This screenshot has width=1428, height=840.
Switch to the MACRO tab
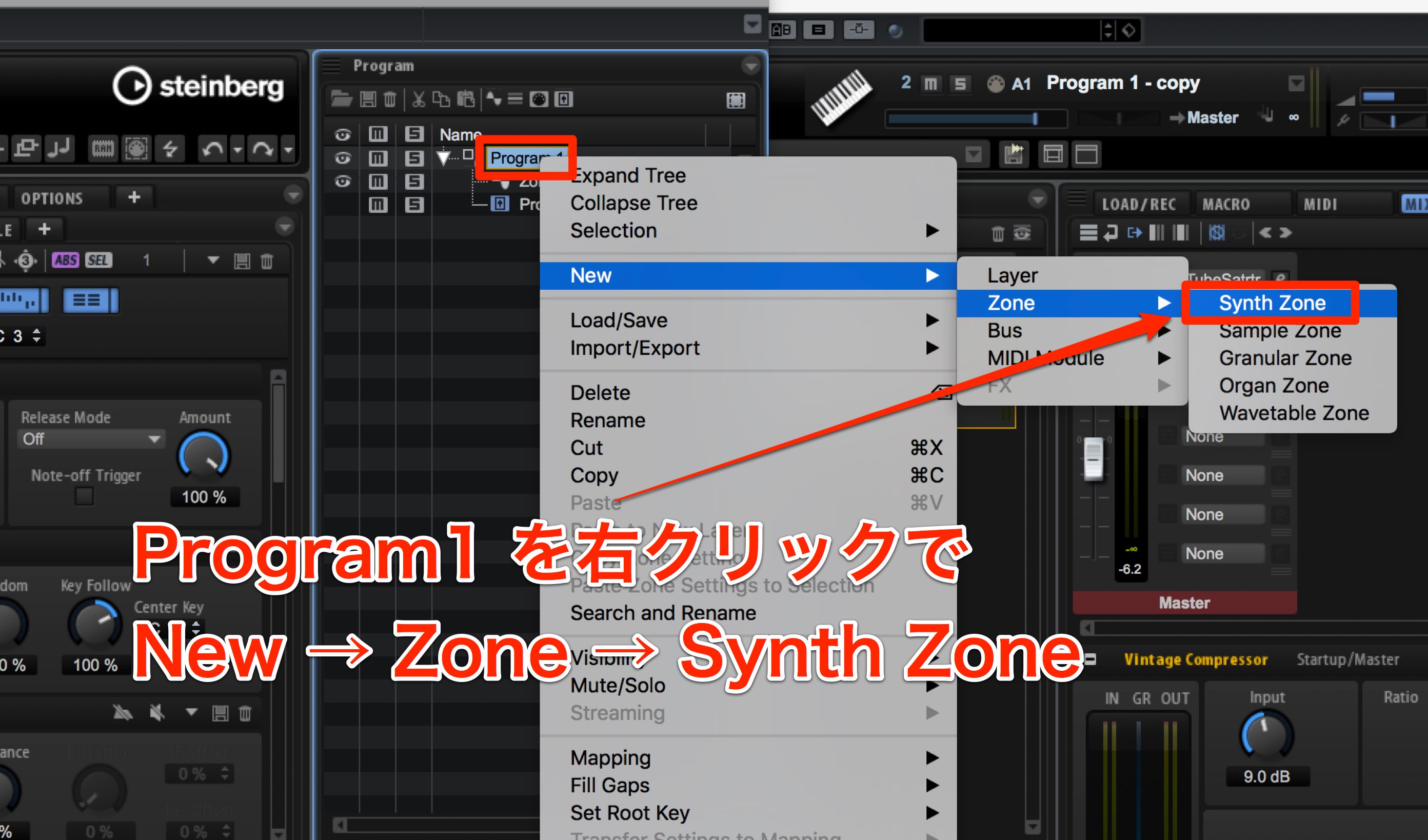1226,205
